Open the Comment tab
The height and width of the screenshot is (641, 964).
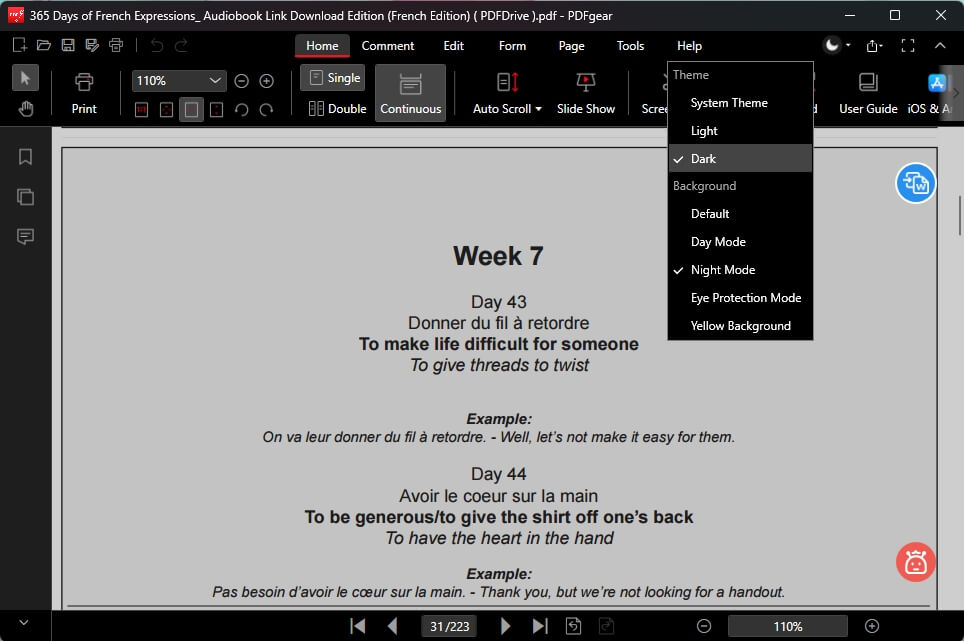[x=388, y=46]
